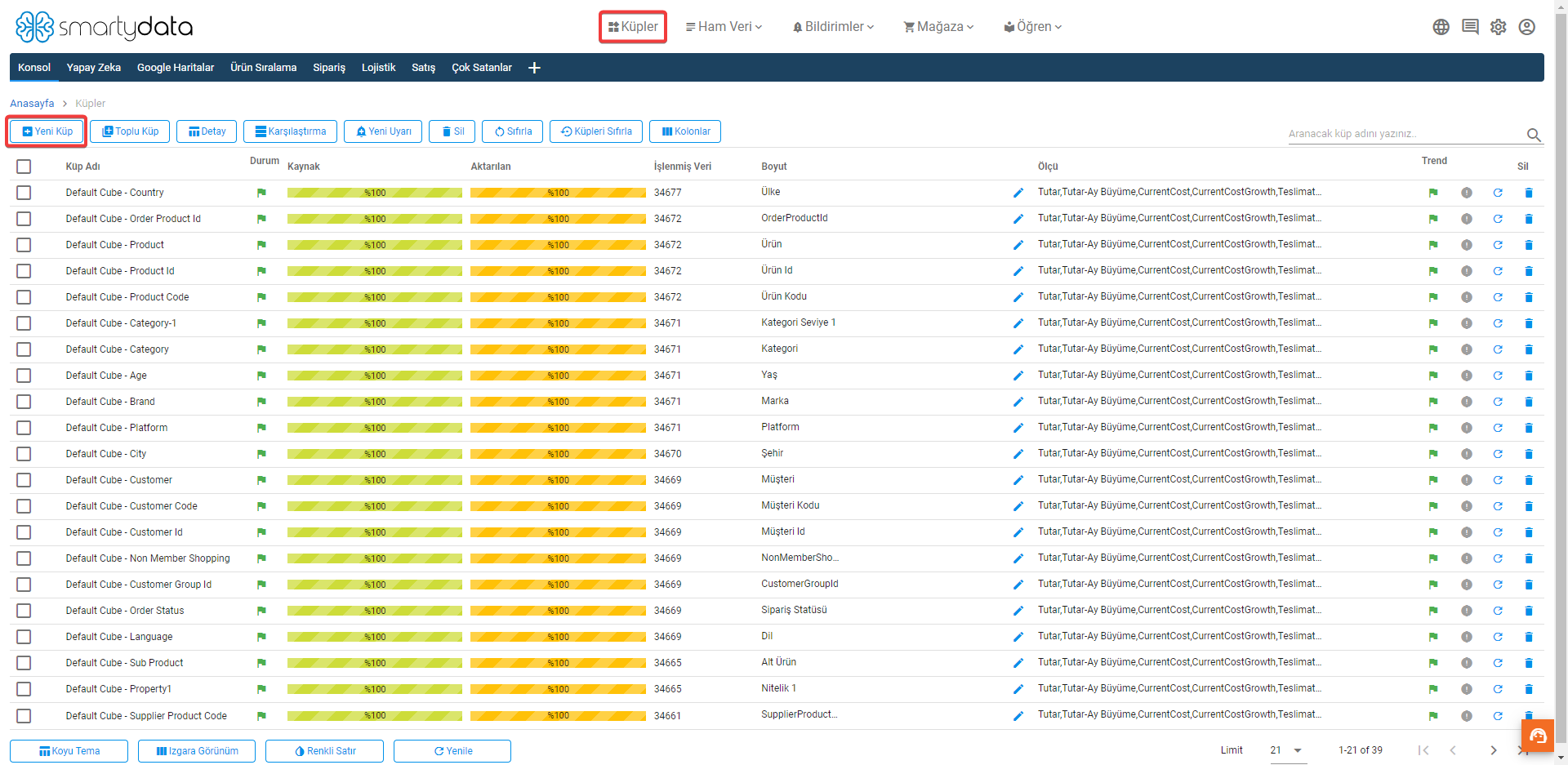Click the Toplu Küp button

[x=130, y=131]
